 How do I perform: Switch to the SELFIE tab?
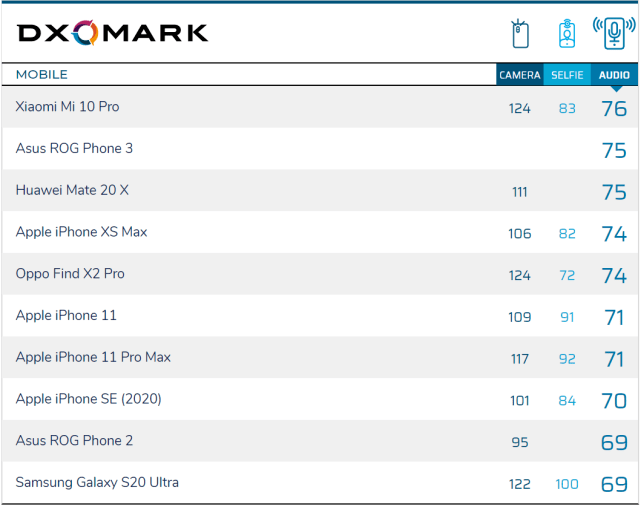(x=567, y=75)
